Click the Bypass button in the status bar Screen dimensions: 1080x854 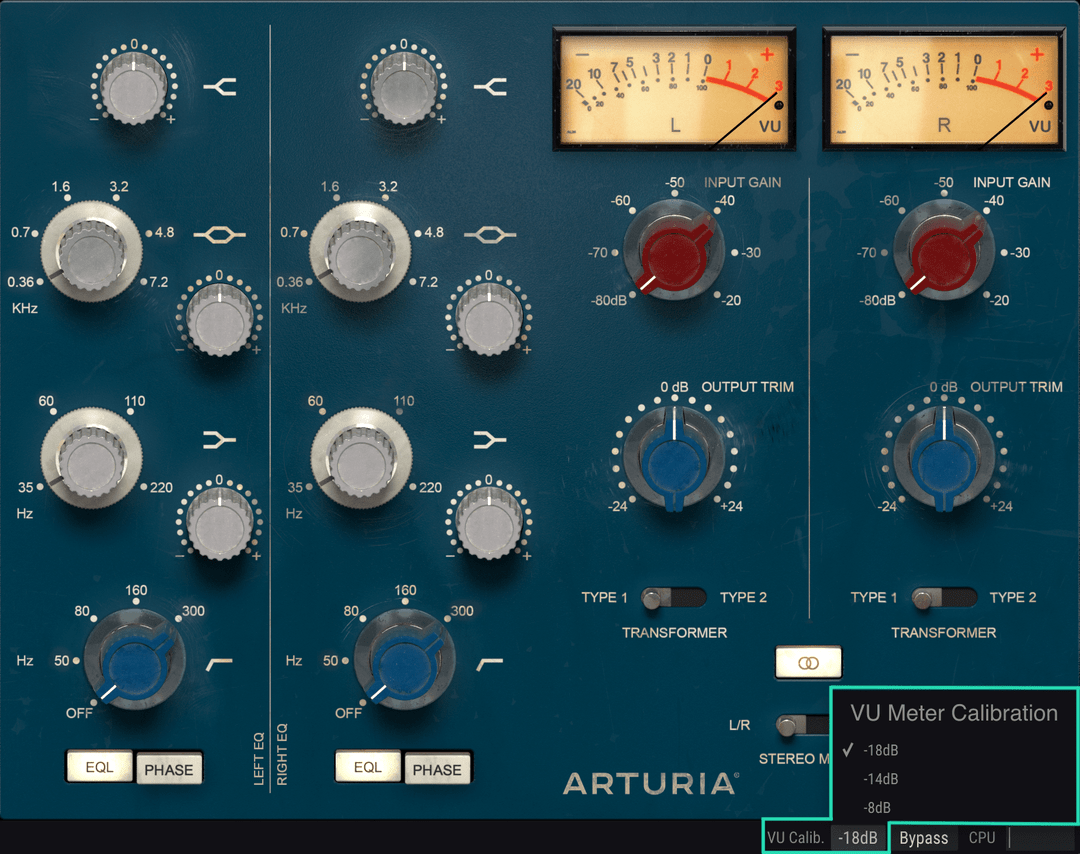pyautogui.click(x=924, y=838)
